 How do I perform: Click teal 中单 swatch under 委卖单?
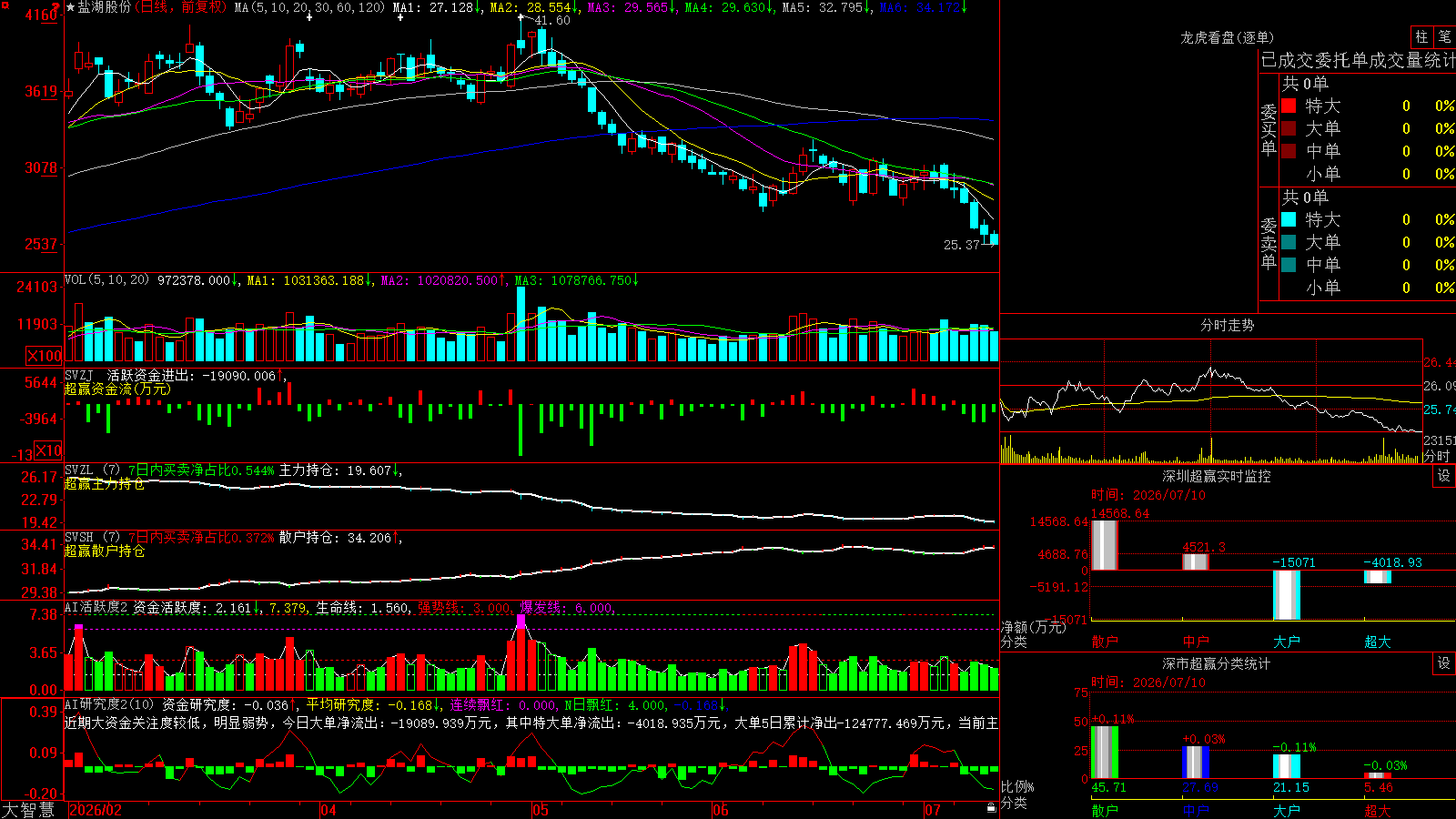1289,265
